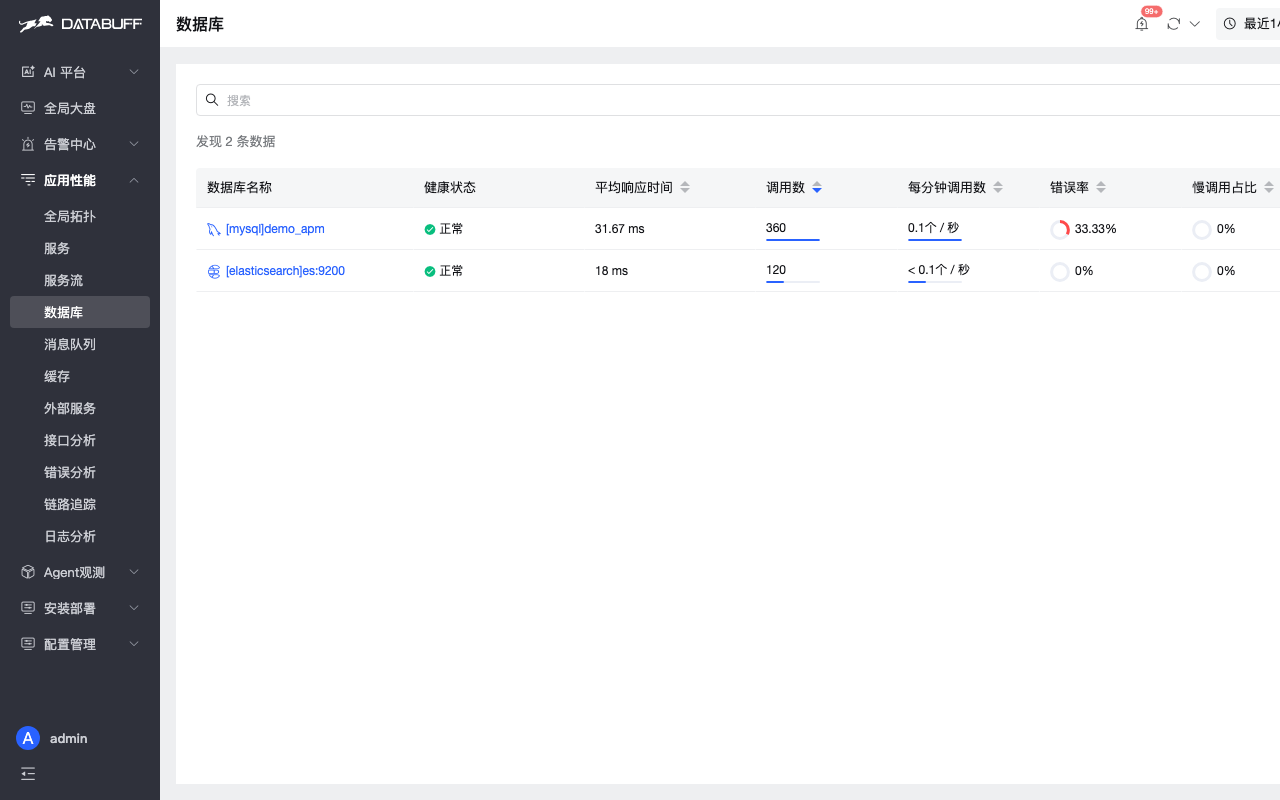
Task: Click the 0.1个 / 秒 value
Action: tap(933, 228)
